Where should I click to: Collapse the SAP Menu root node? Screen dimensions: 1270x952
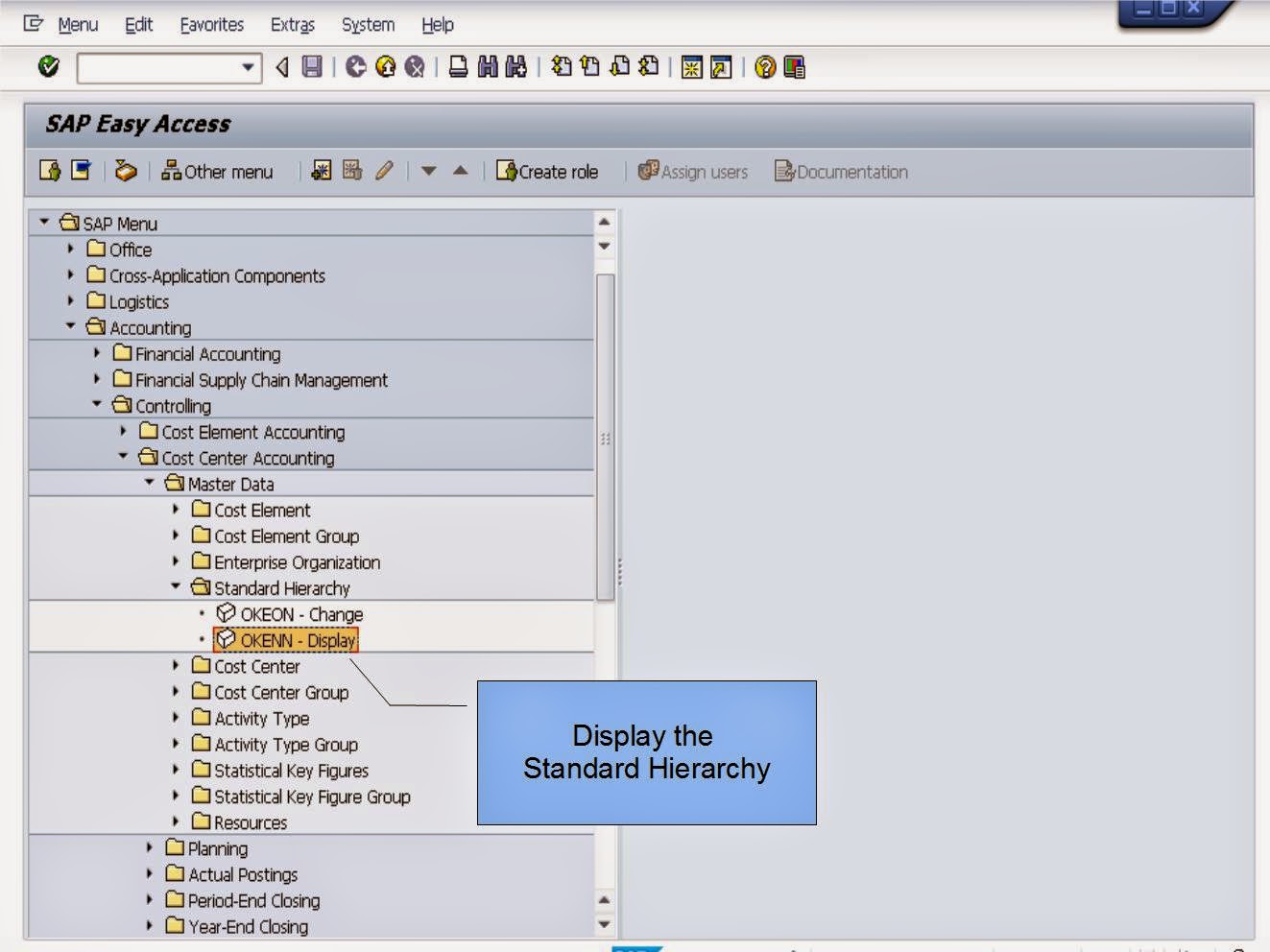(x=44, y=222)
